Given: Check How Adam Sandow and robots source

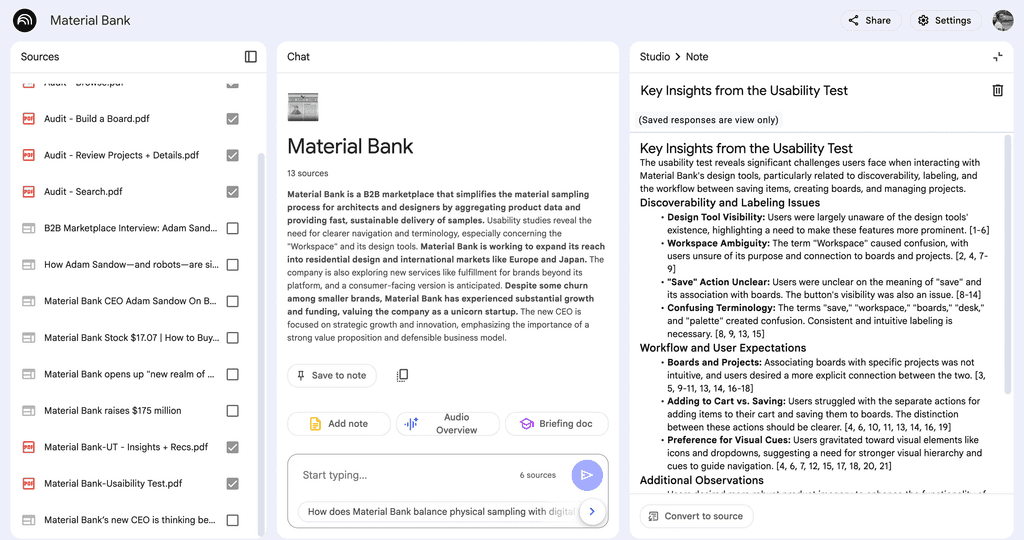Looking at the screenshot, I should [x=232, y=265].
